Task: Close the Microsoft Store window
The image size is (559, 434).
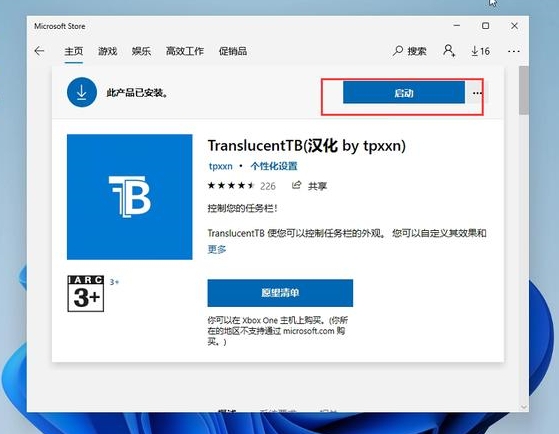Action: pos(514,26)
